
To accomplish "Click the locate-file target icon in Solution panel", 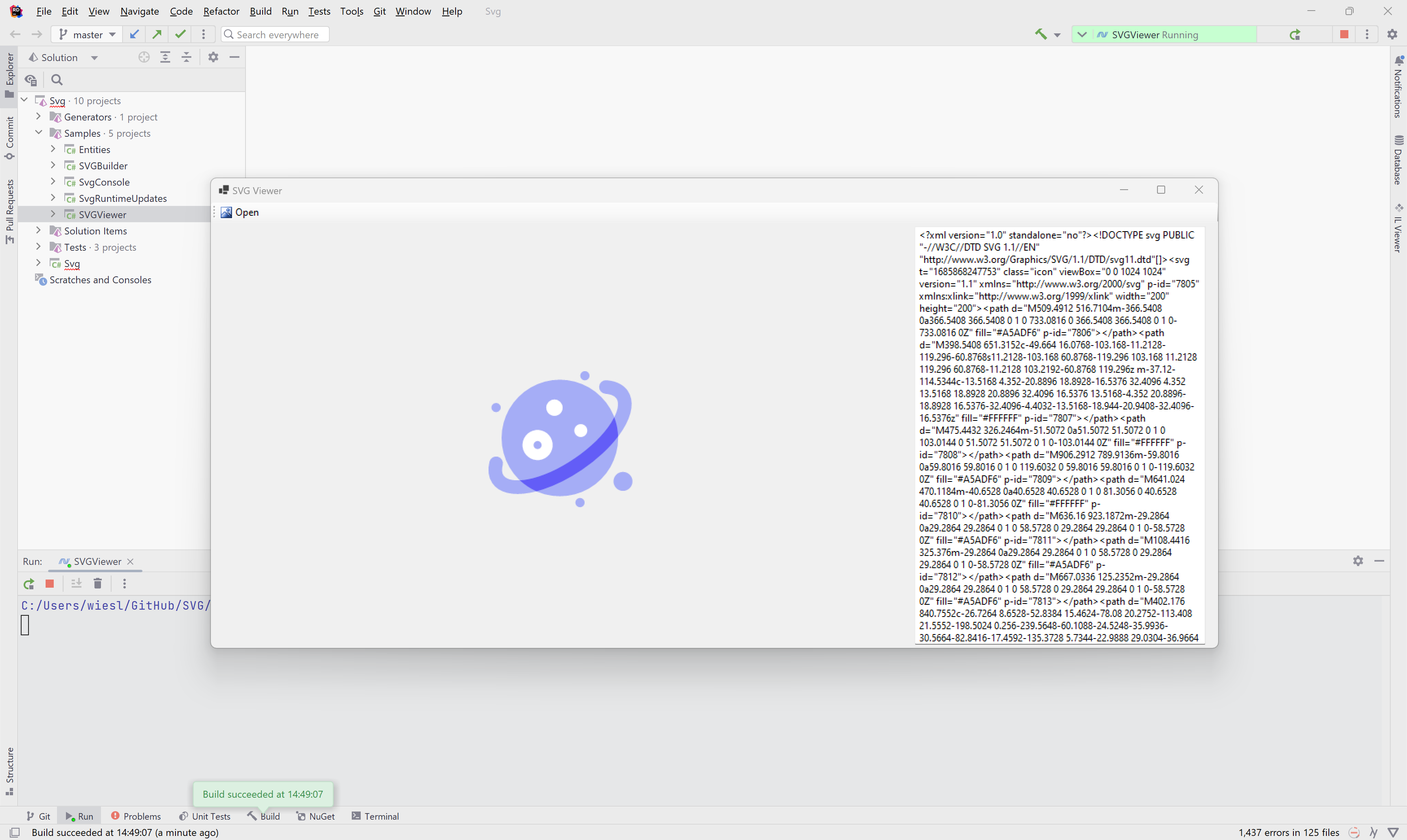I will (x=144, y=57).
